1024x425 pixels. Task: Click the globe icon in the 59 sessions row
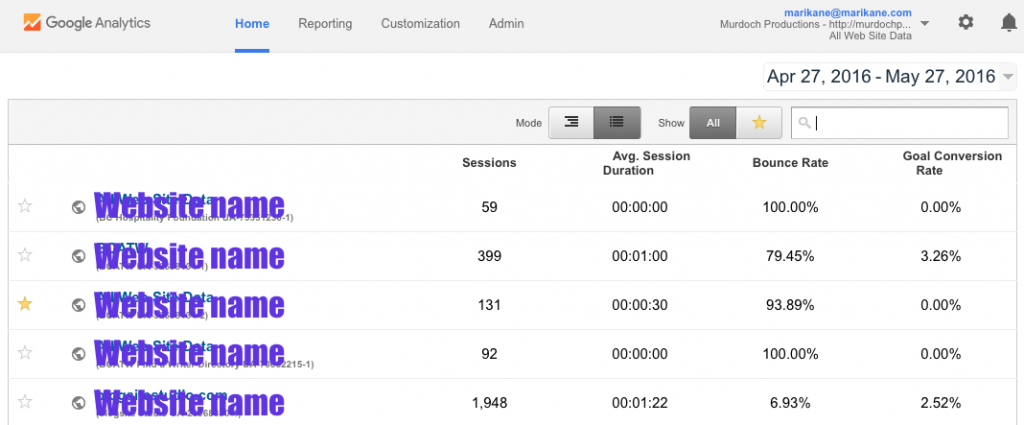click(79, 207)
